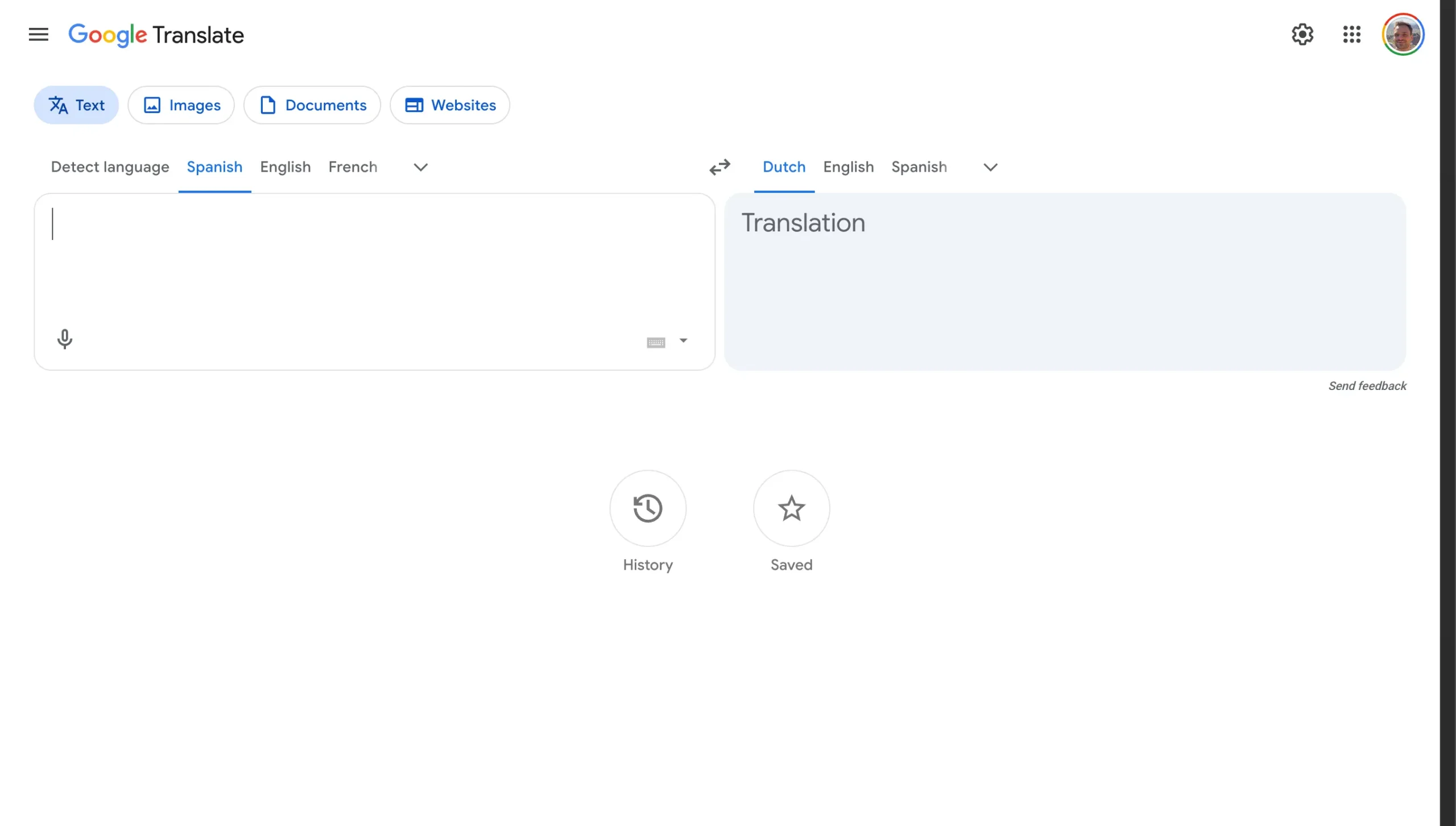This screenshot has height=826, width=1456.
Task: Select English as target language
Action: 849,167
